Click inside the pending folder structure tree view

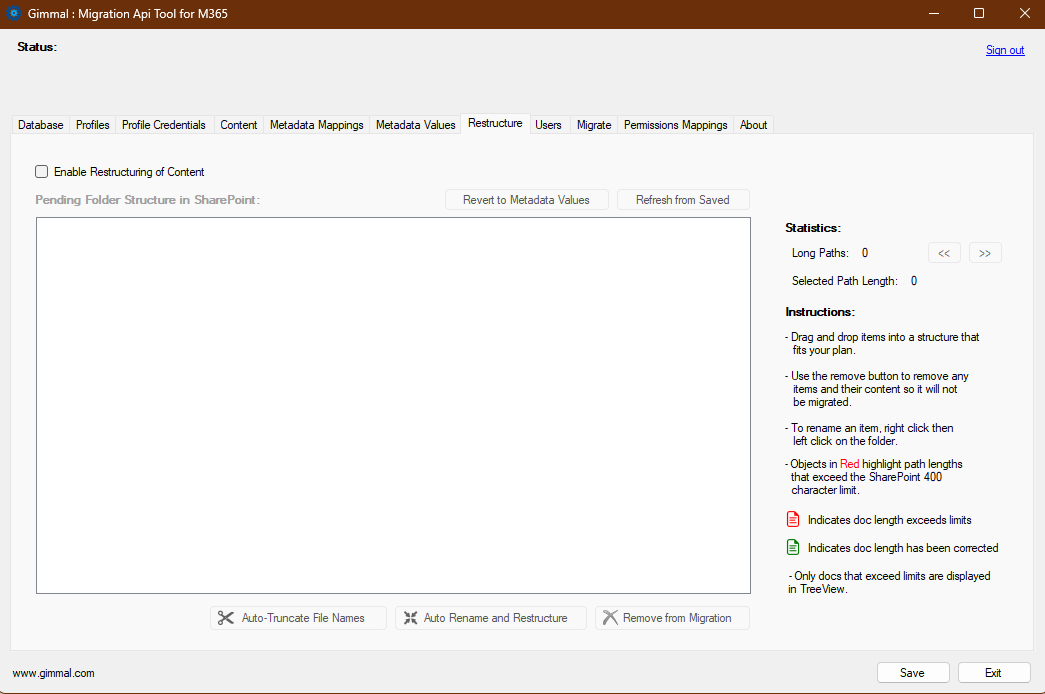tap(393, 405)
